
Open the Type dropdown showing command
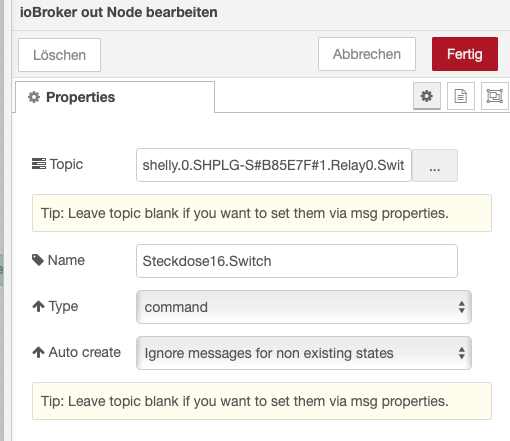tap(304, 307)
